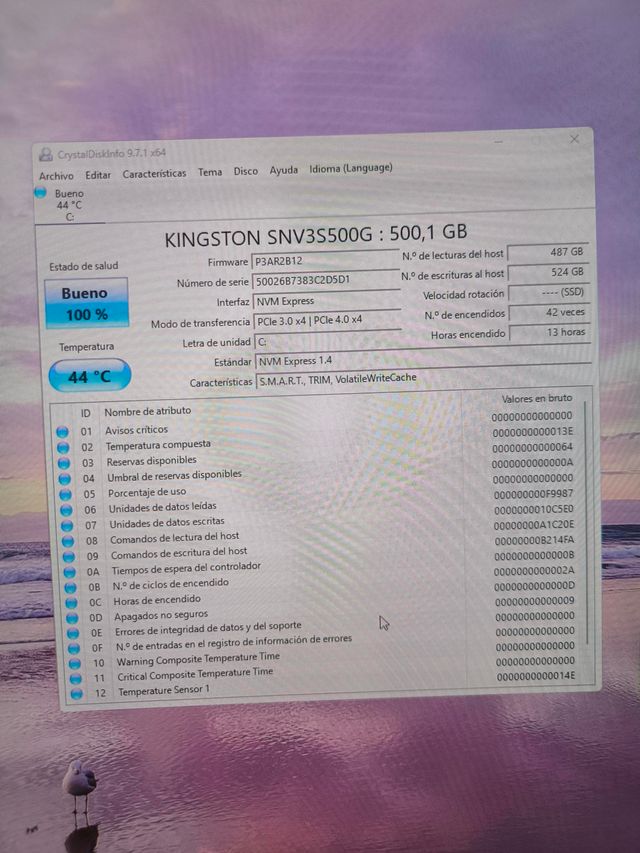This screenshot has width=640, height=853.
Task: Open the Archivo menu
Action: tap(56, 176)
